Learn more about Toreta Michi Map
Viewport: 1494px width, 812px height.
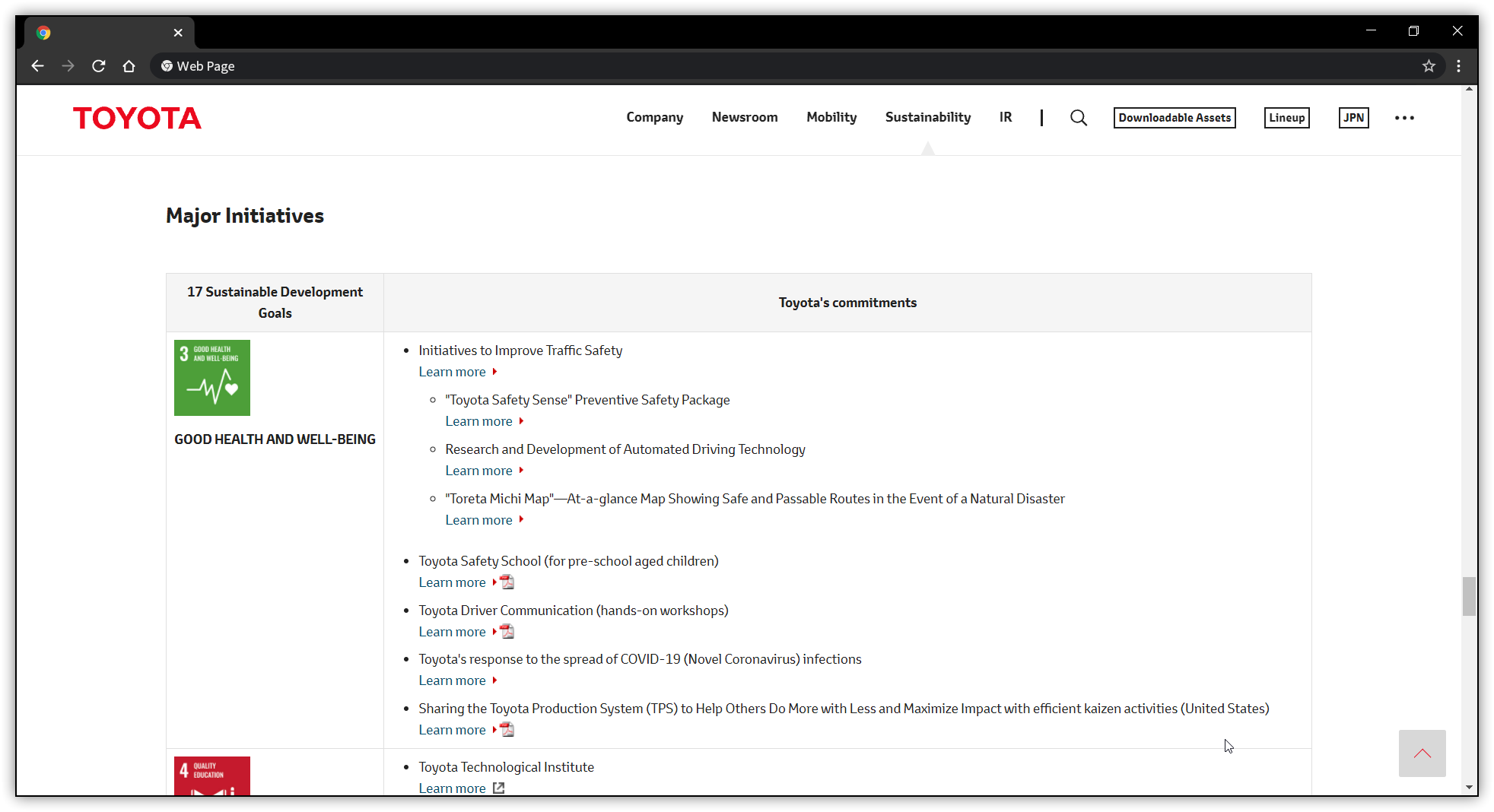tap(478, 520)
